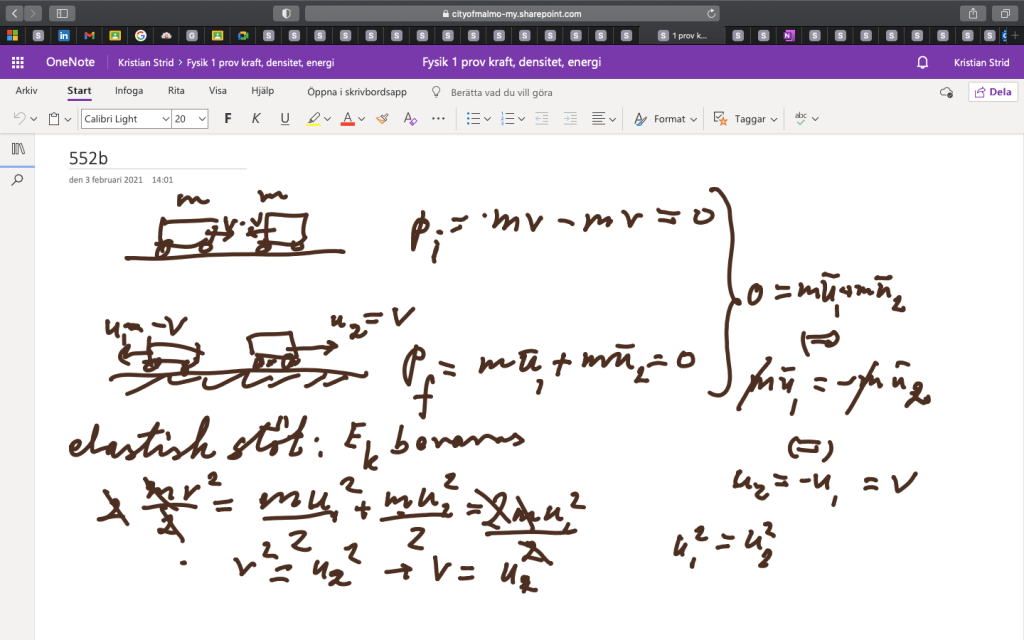The width and height of the screenshot is (1024, 640).
Task: Toggle underline formatting
Action: [285, 118]
